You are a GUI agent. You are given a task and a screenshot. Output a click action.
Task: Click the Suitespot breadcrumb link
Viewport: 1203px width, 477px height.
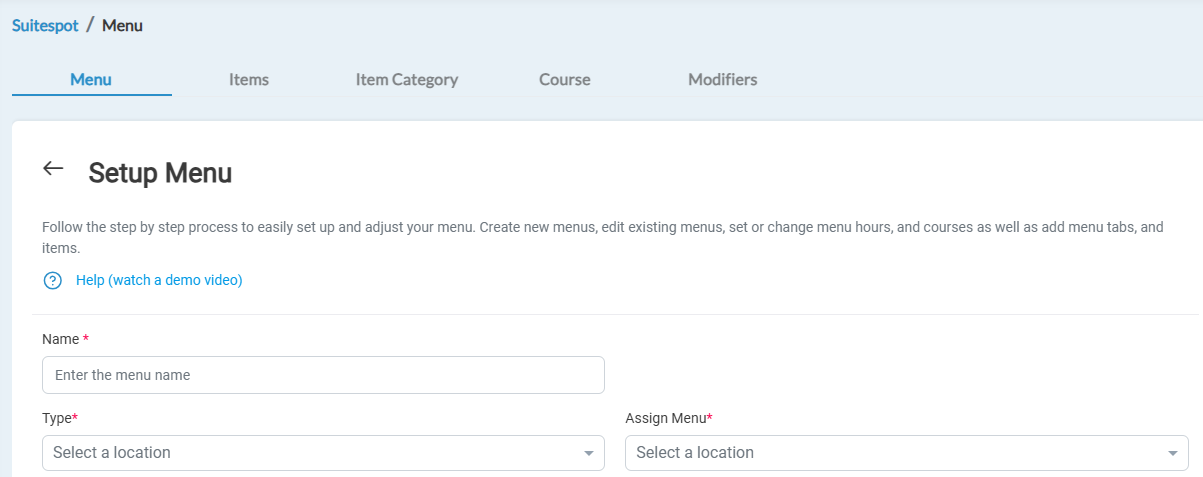click(45, 26)
